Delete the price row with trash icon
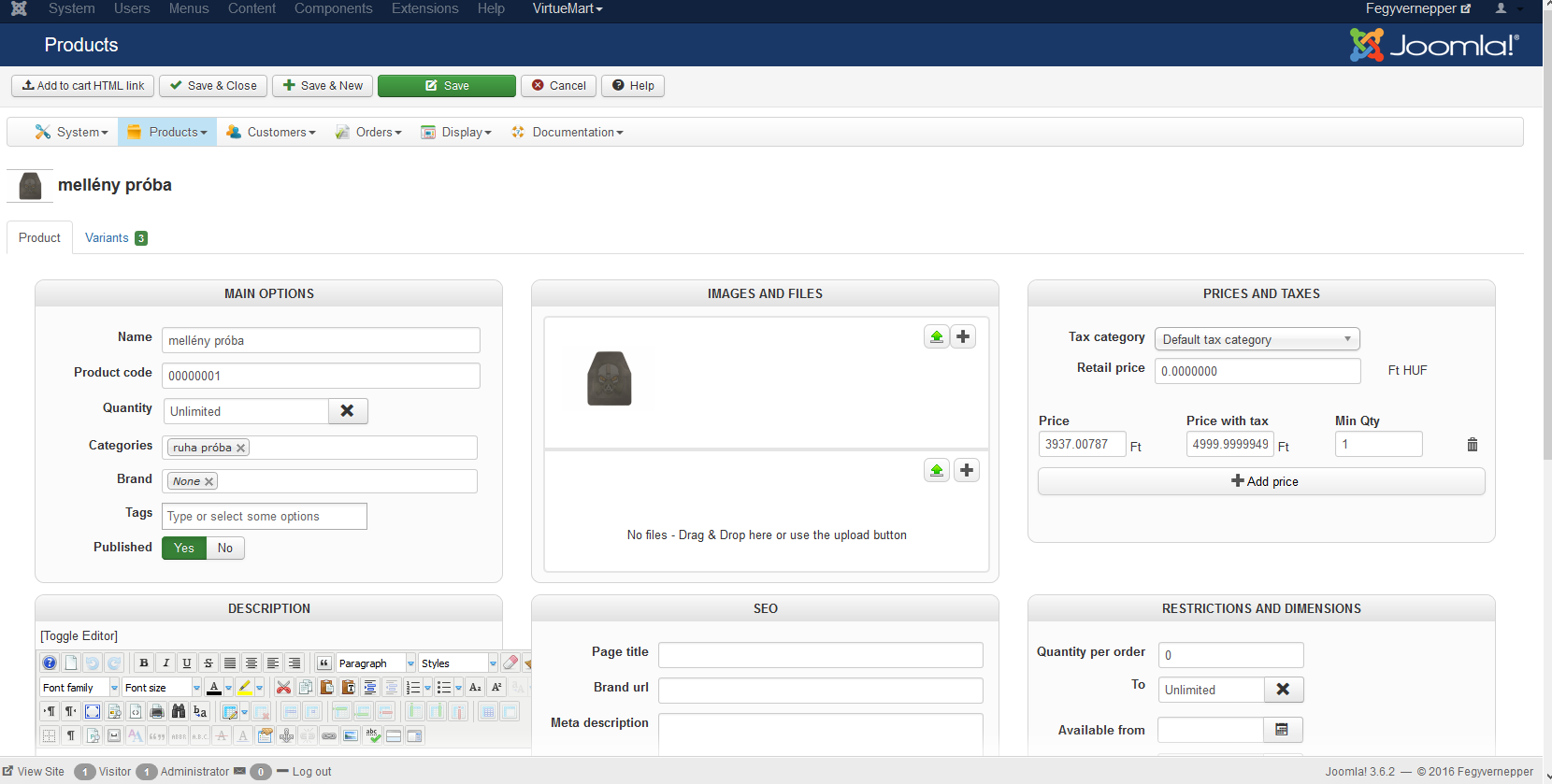The height and width of the screenshot is (784, 1552). click(1473, 445)
